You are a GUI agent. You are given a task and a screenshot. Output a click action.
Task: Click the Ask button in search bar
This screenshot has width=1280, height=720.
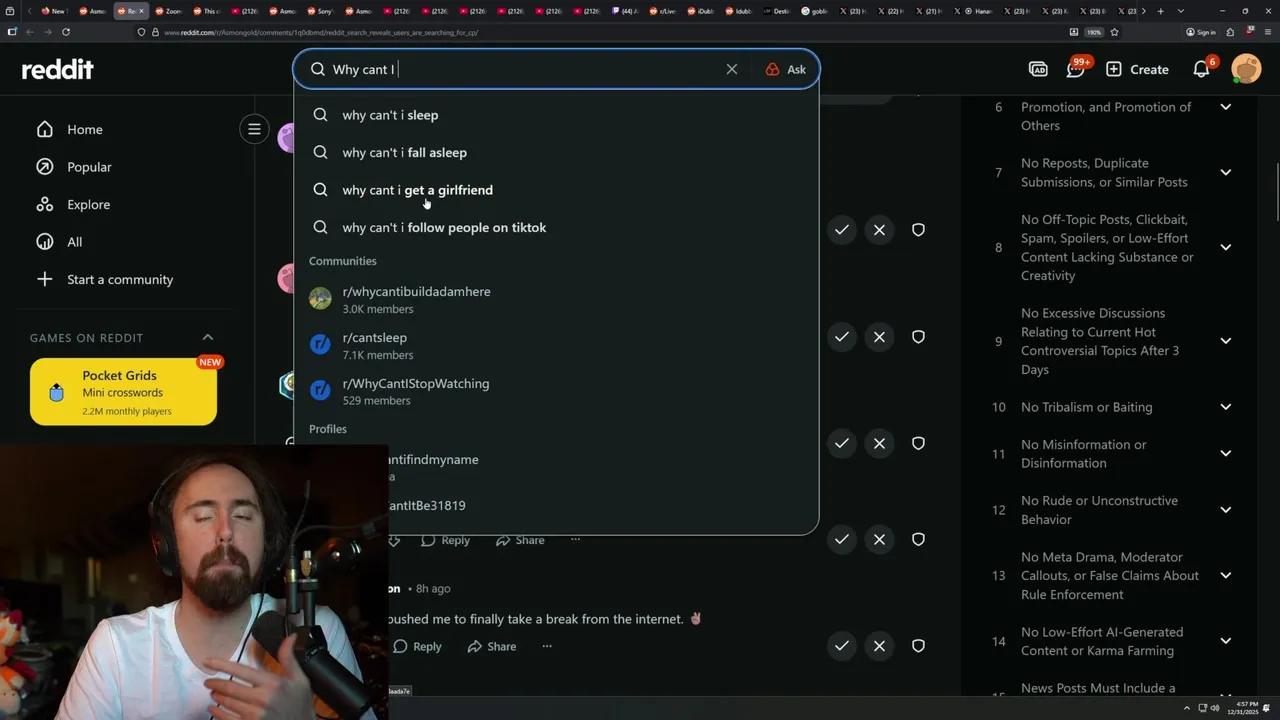tap(785, 69)
